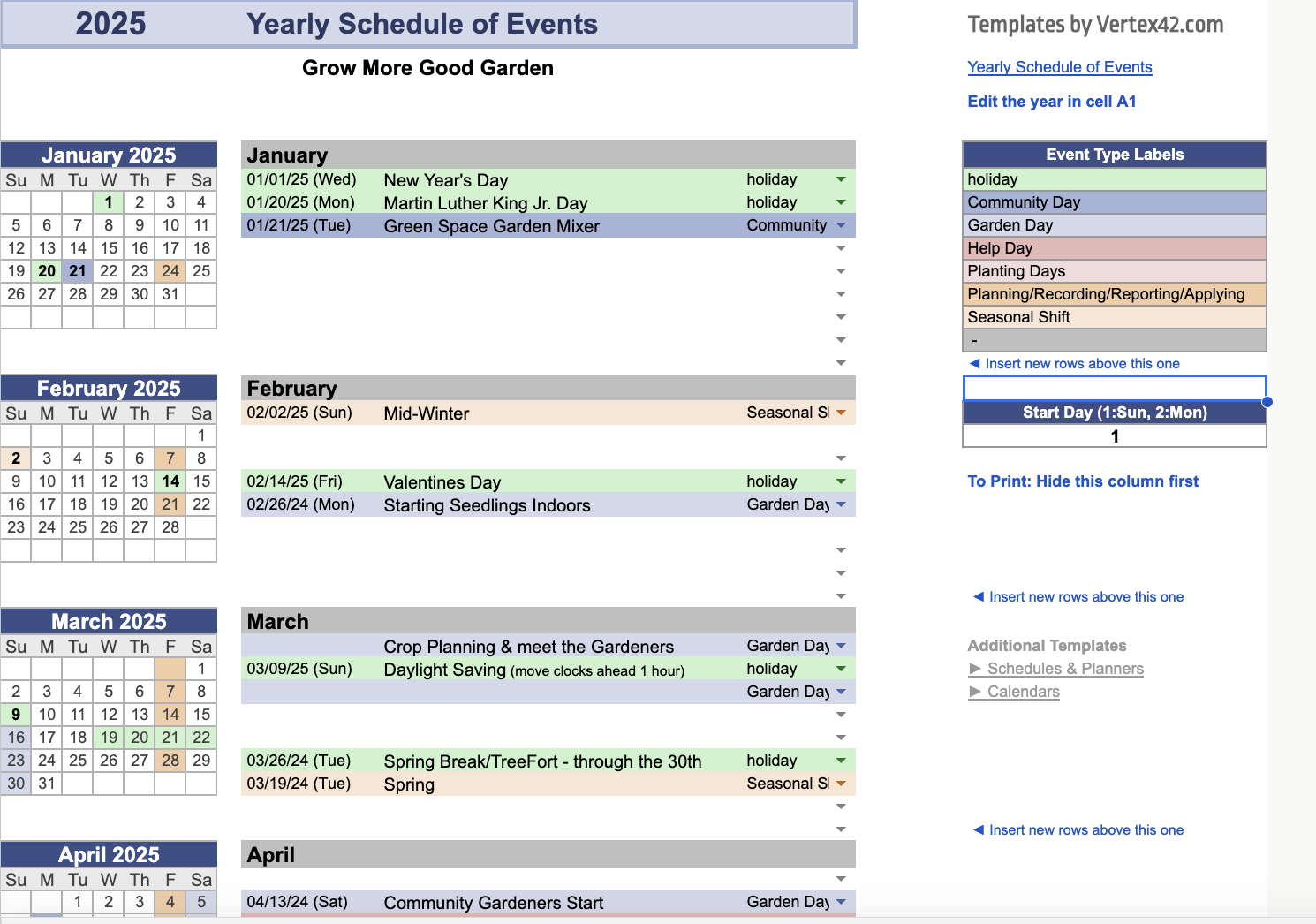Click Insert new rows above this one under Event Type Labels

[x=1077, y=363]
